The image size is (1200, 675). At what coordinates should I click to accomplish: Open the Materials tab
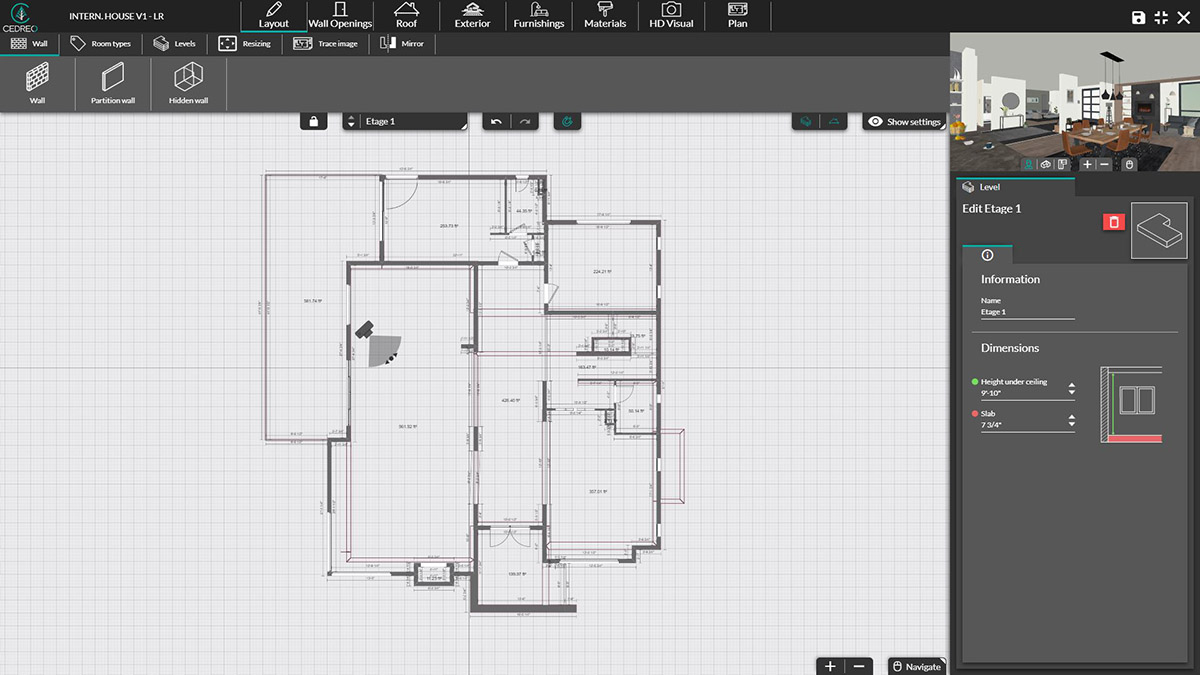click(604, 16)
